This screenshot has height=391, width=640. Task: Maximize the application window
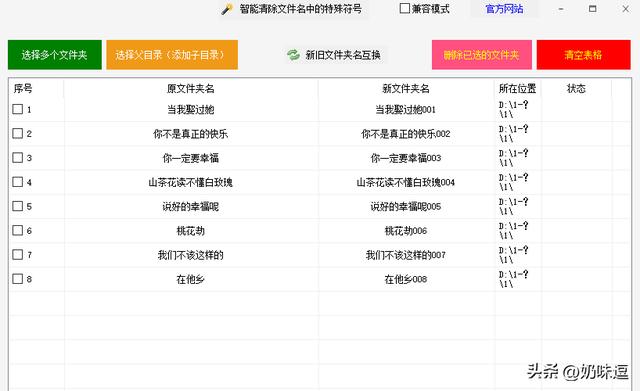pyautogui.click(x=593, y=9)
